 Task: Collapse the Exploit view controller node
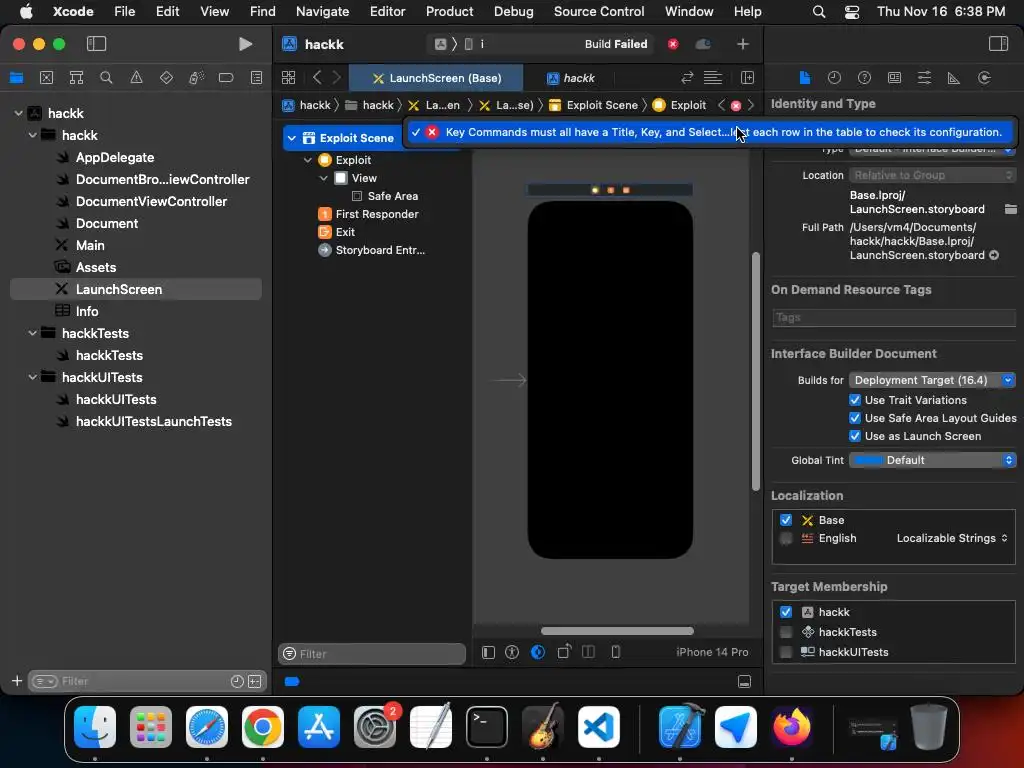click(x=308, y=160)
